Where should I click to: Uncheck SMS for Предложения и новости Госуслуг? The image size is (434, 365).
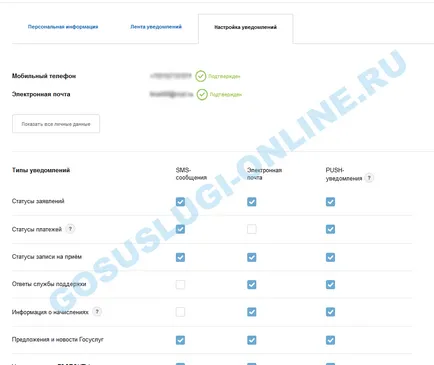click(180, 340)
